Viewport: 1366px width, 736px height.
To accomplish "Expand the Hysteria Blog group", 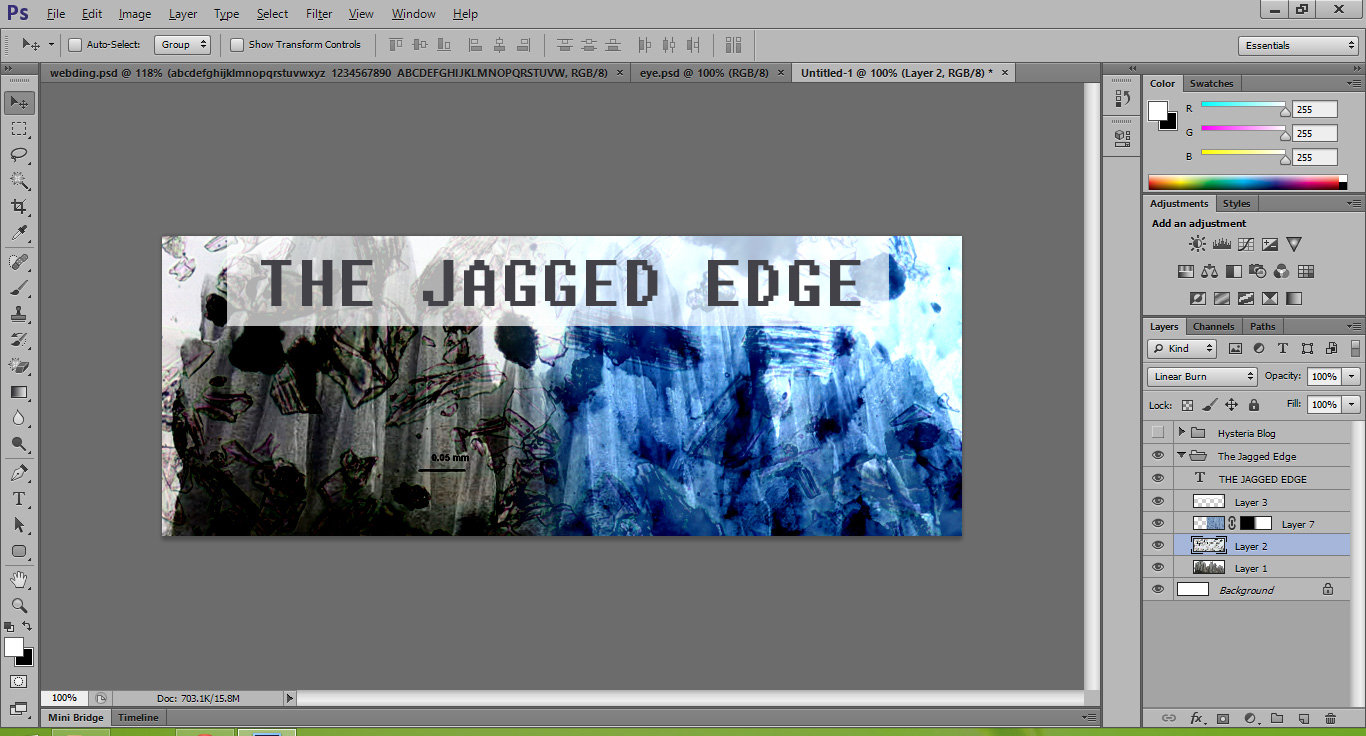I will coord(1182,433).
